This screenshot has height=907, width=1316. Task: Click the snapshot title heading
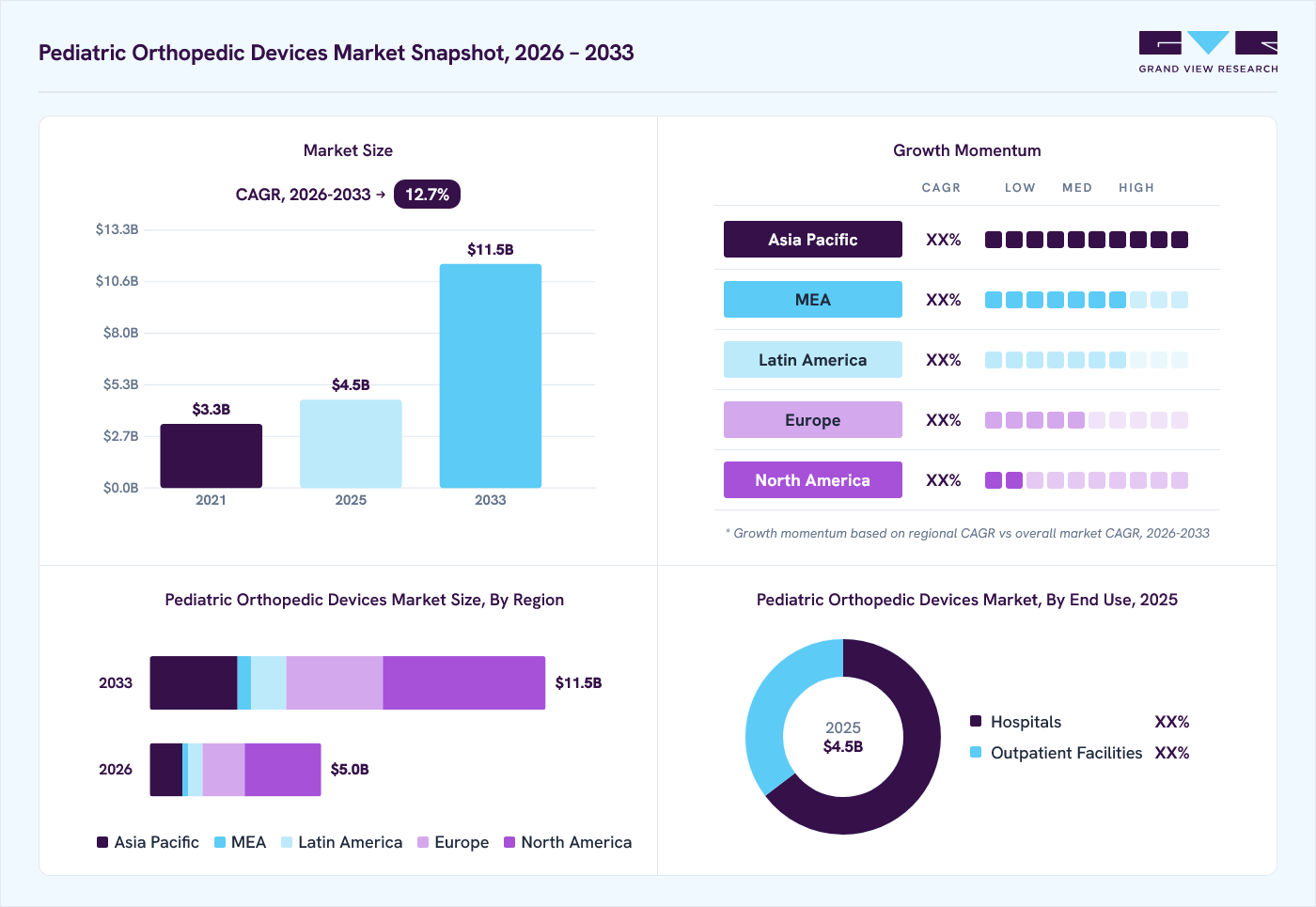pos(337,53)
